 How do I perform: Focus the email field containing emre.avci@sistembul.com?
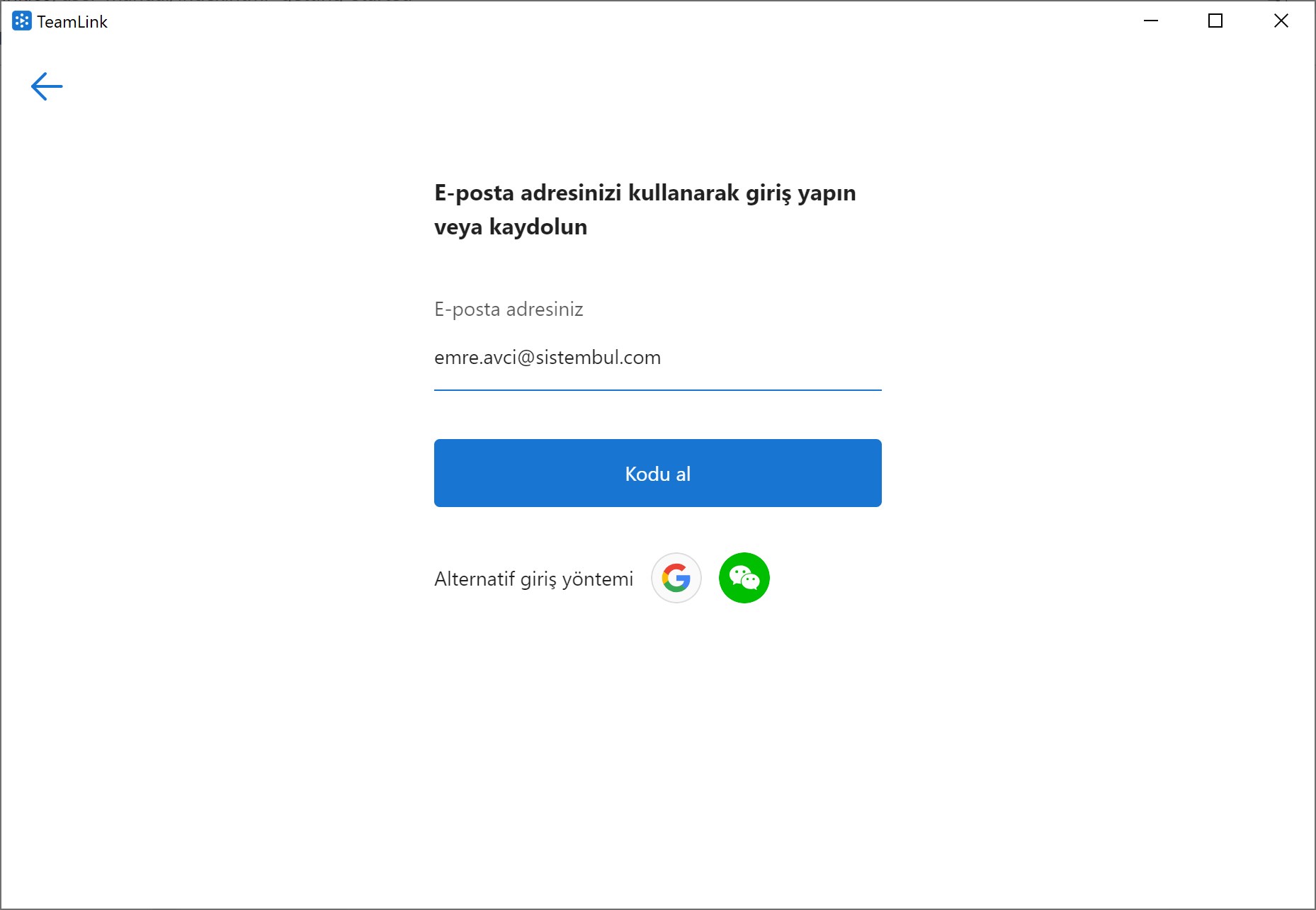[658, 358]
